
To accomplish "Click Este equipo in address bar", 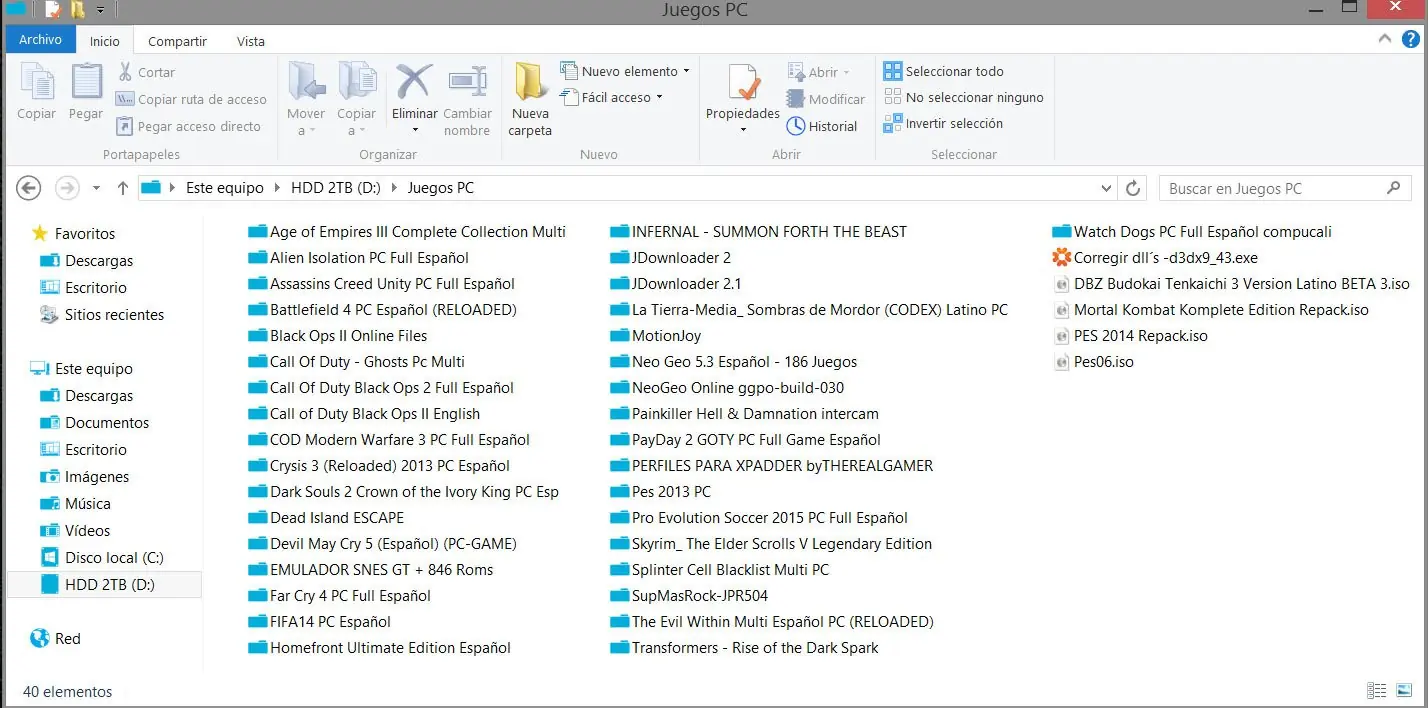I will tap(225, 188).
